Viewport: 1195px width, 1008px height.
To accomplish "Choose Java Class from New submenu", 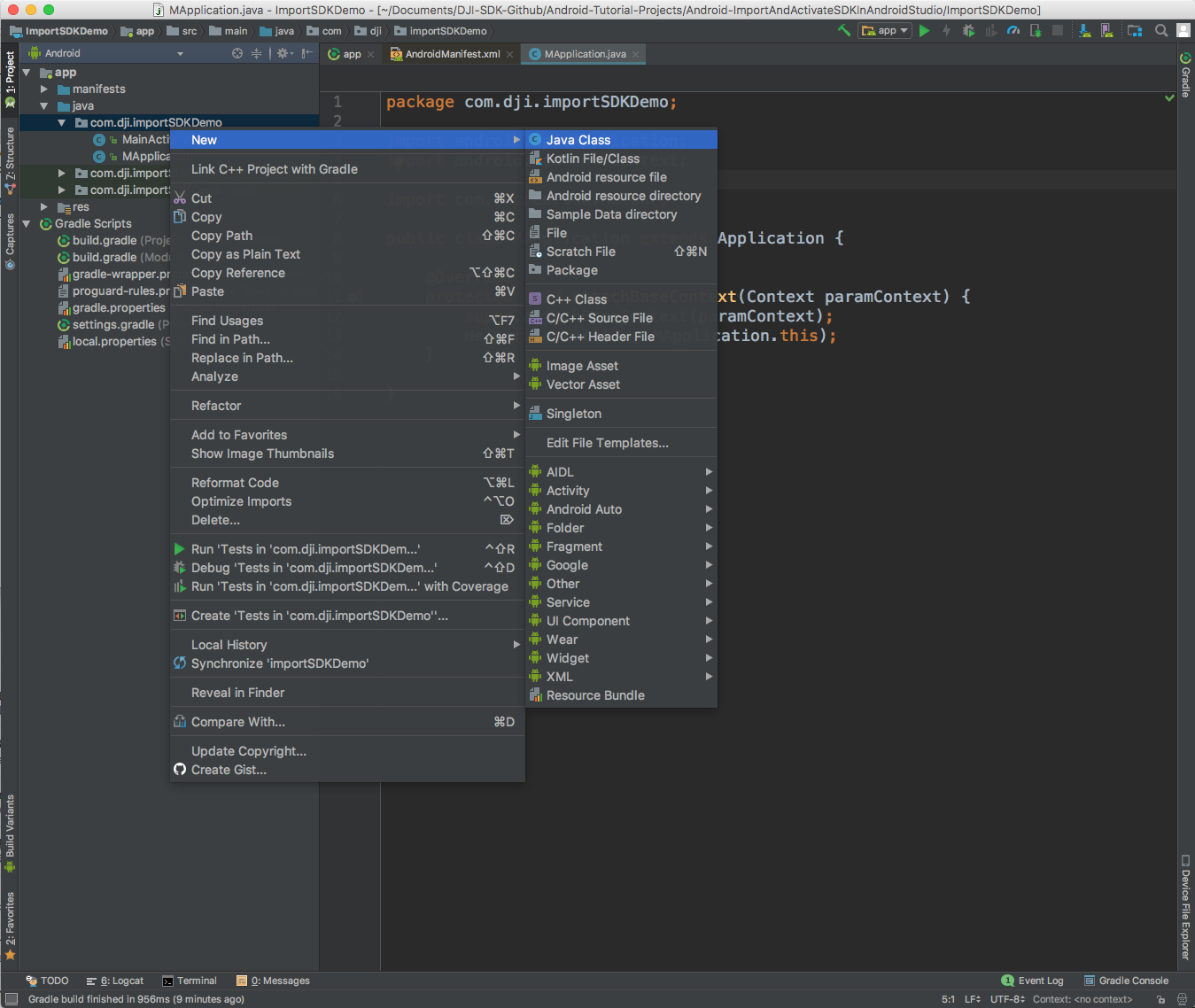I will pos(621,140).
